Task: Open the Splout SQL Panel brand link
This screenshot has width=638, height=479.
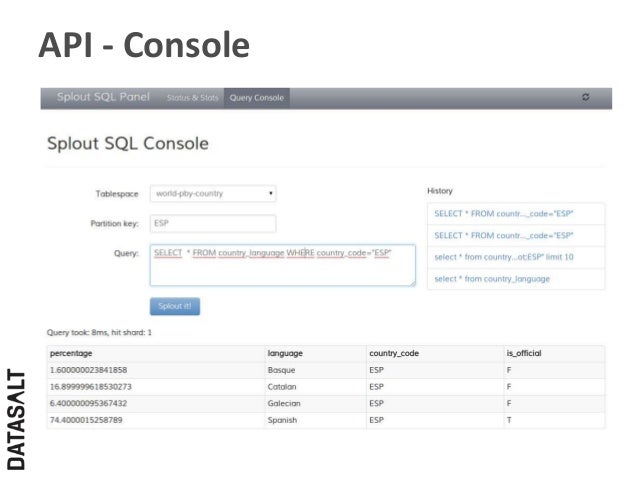Action: click(103, 97)
